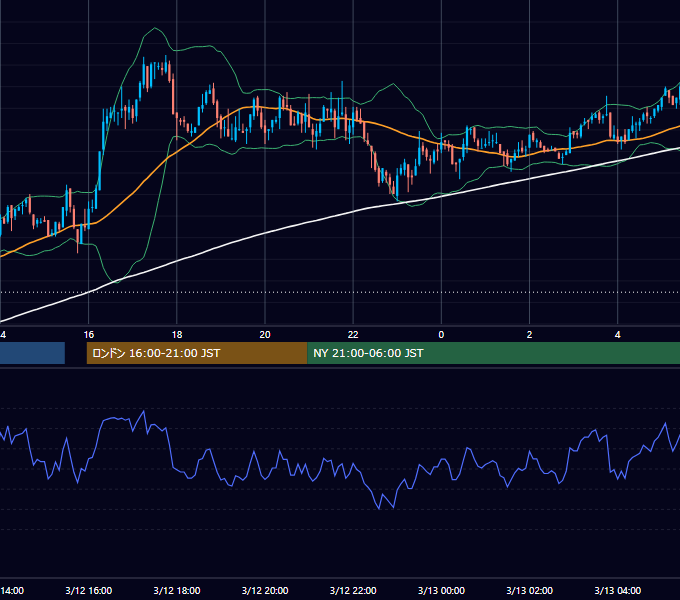The height and width of the screenshot is (600, 680).
Task: Click the 0 hour label on price chart axis
Action: pos(441,335)
